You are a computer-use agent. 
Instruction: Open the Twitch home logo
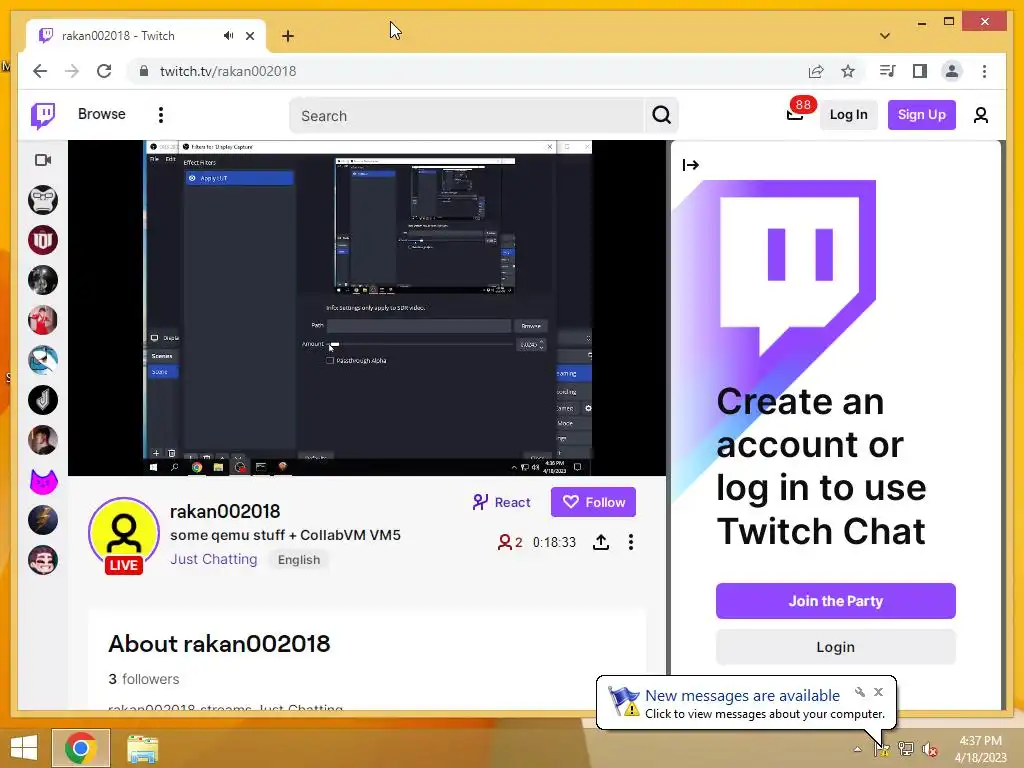click(x=43, y=116)
